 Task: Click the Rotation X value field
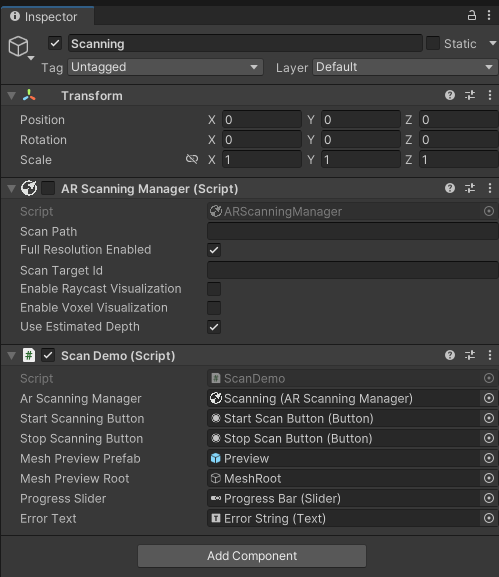coord(262,139)
